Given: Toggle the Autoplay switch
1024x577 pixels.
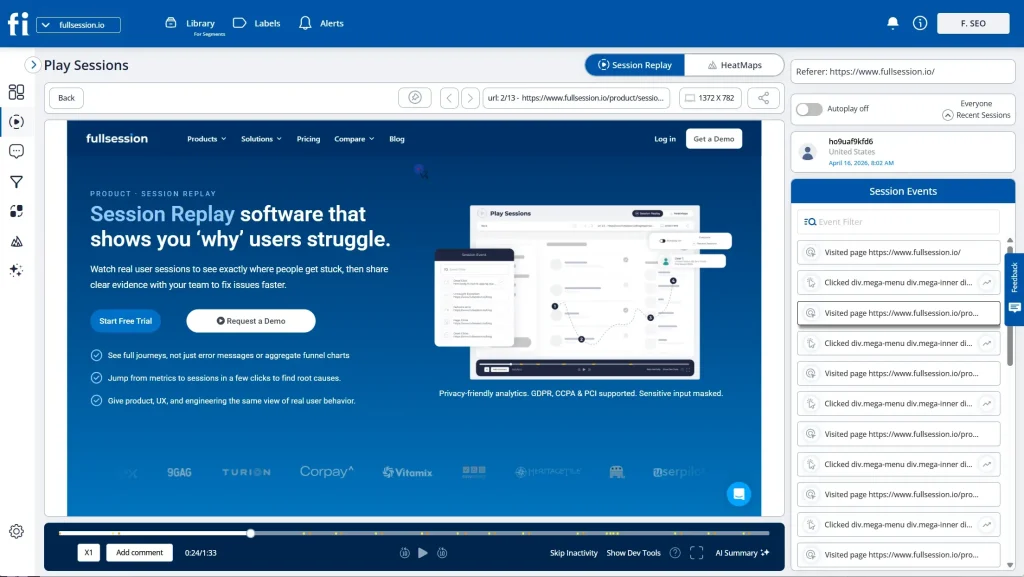Looking at the screenshot, I should coord(809,109).
